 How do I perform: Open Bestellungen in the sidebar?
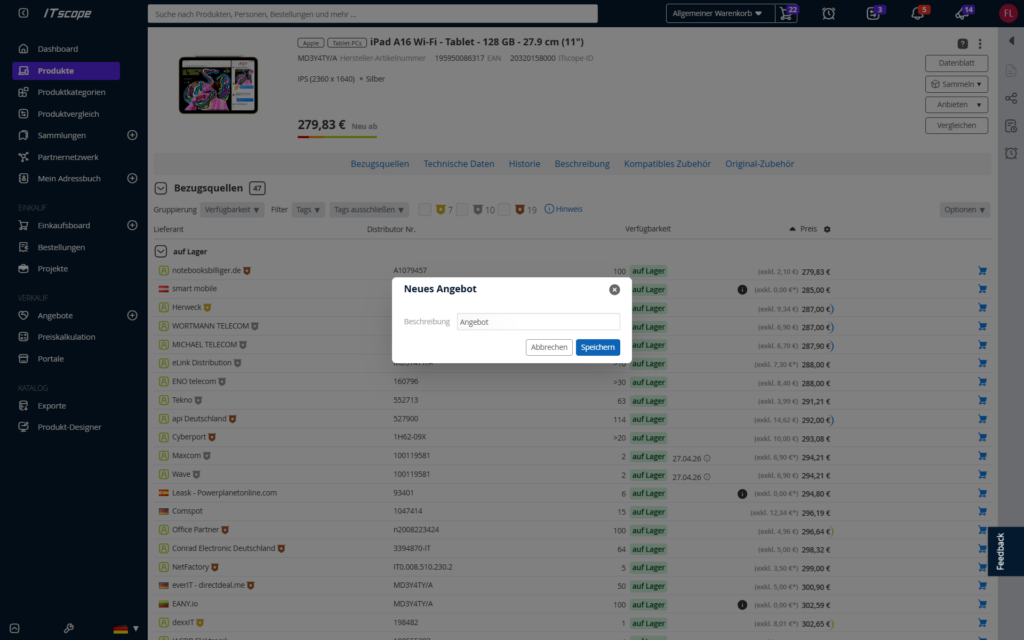61,247
